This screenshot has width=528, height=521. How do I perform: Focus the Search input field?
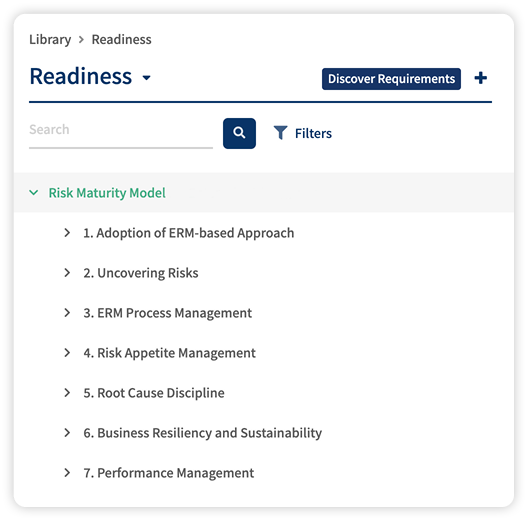coord(121,133)
